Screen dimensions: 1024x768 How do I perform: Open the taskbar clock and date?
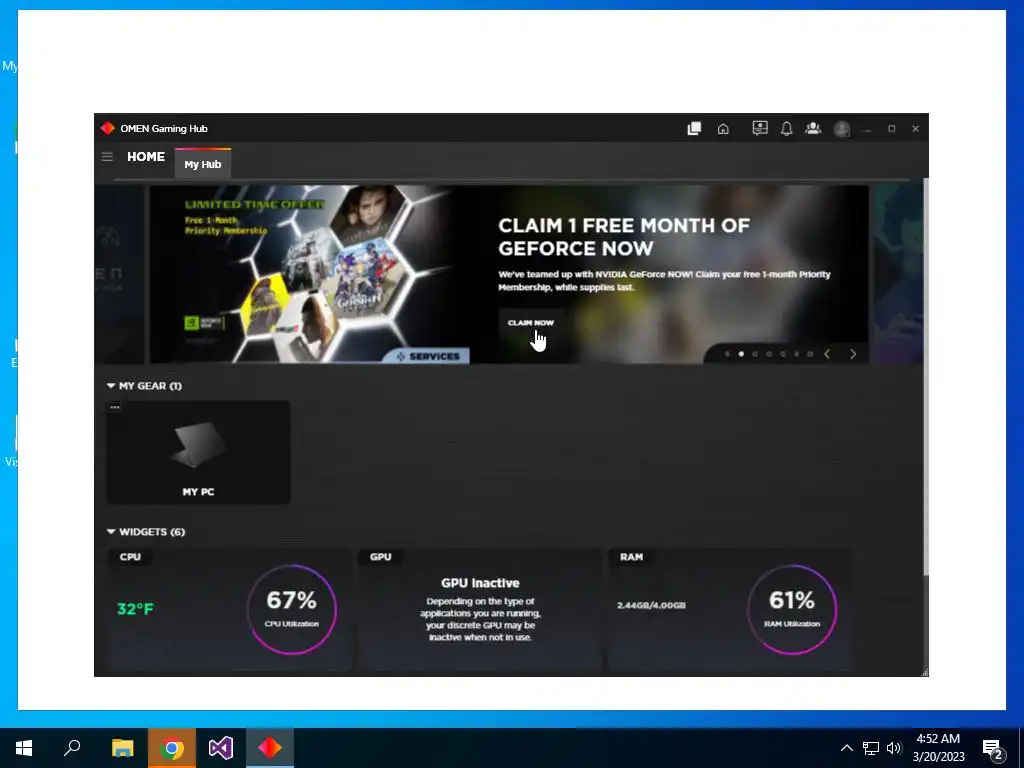point(938,748)
